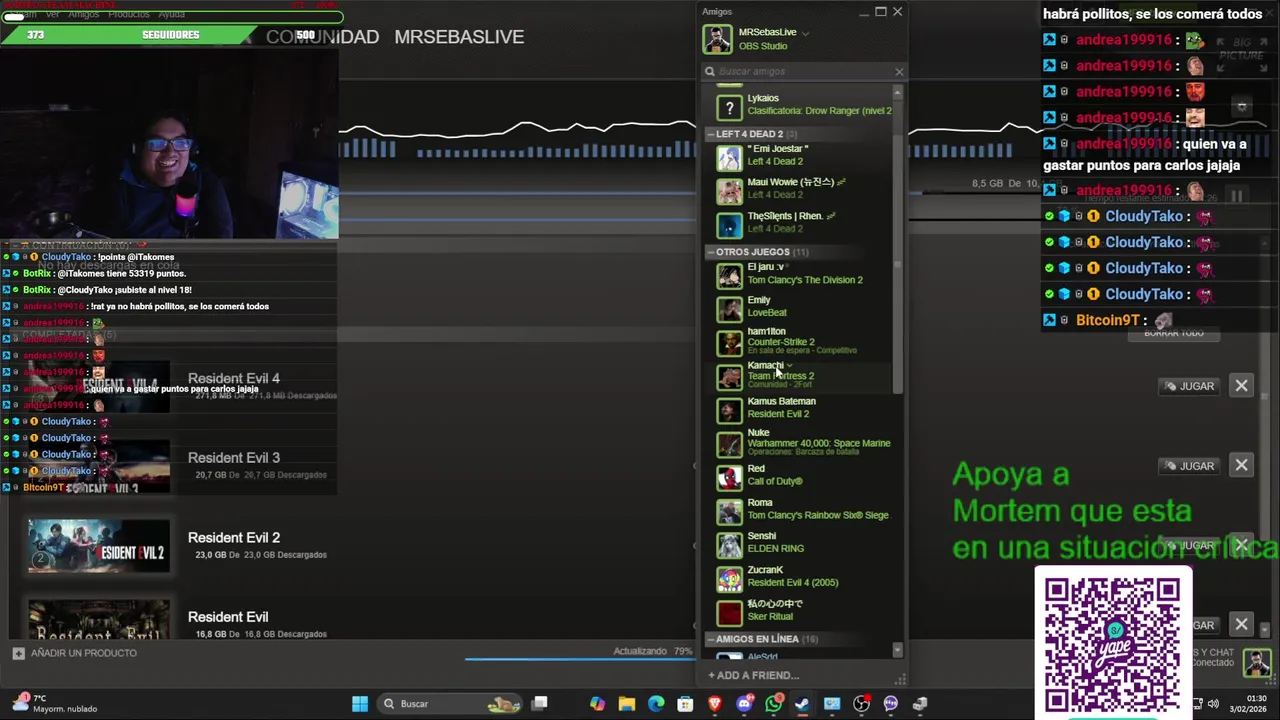Open File Explorer from taskbar
This screenshot has width=1280, height=720.
626,704
